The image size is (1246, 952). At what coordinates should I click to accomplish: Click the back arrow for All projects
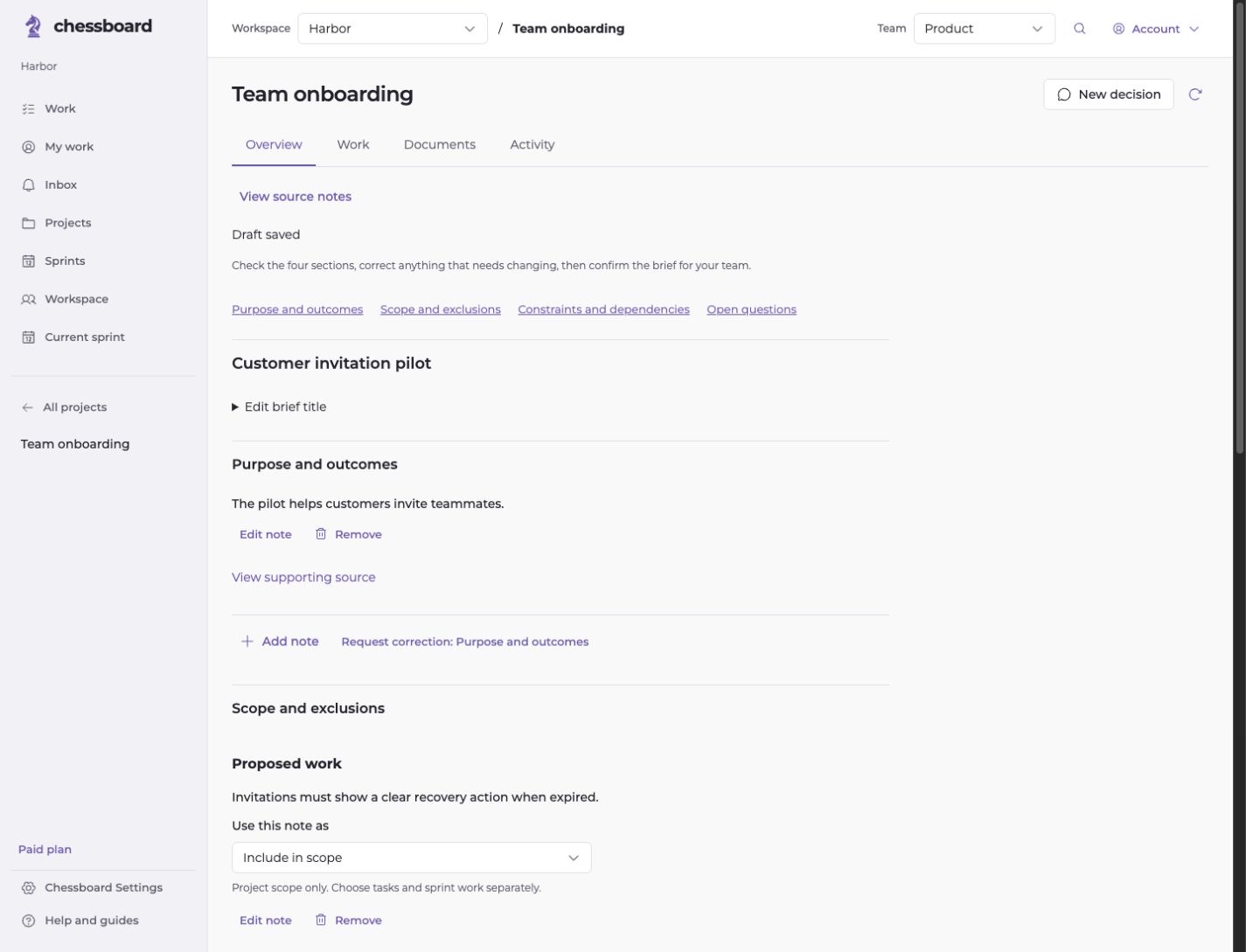click(x=27, y=407)
